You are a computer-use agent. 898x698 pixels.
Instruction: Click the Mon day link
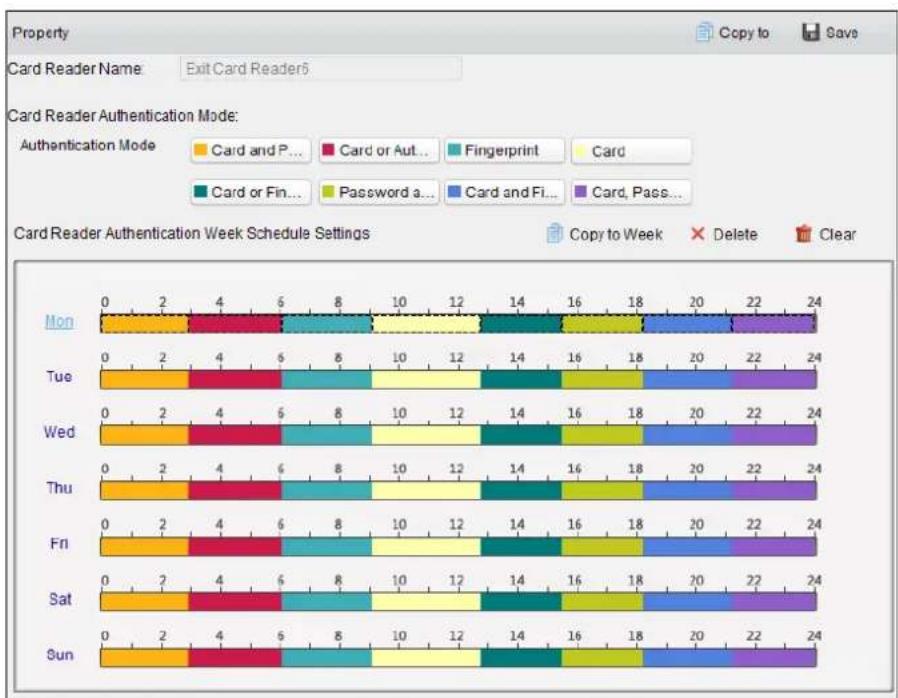click(59, 322)
